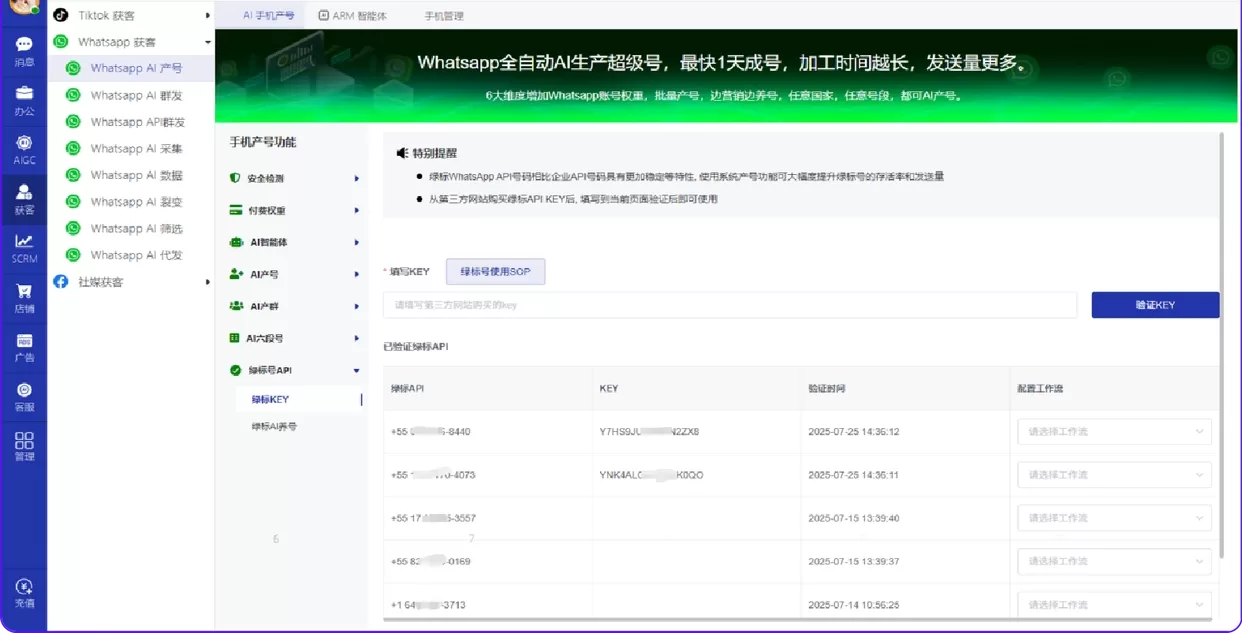Switch to the ARM 智能体 tab
1242x633 pixels.
tap(352, 15)
